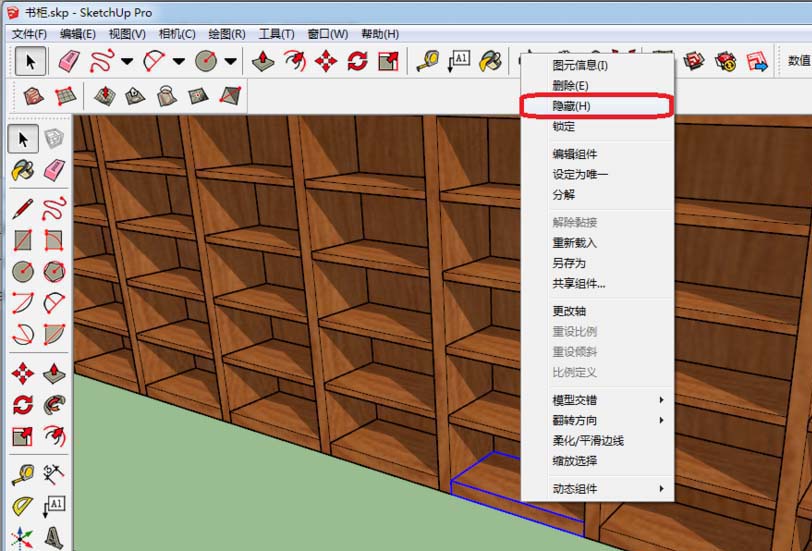Select the Scale tool in the top toolbar
Image resolution: width=812 pixels, height=551 pixels.
388,61
